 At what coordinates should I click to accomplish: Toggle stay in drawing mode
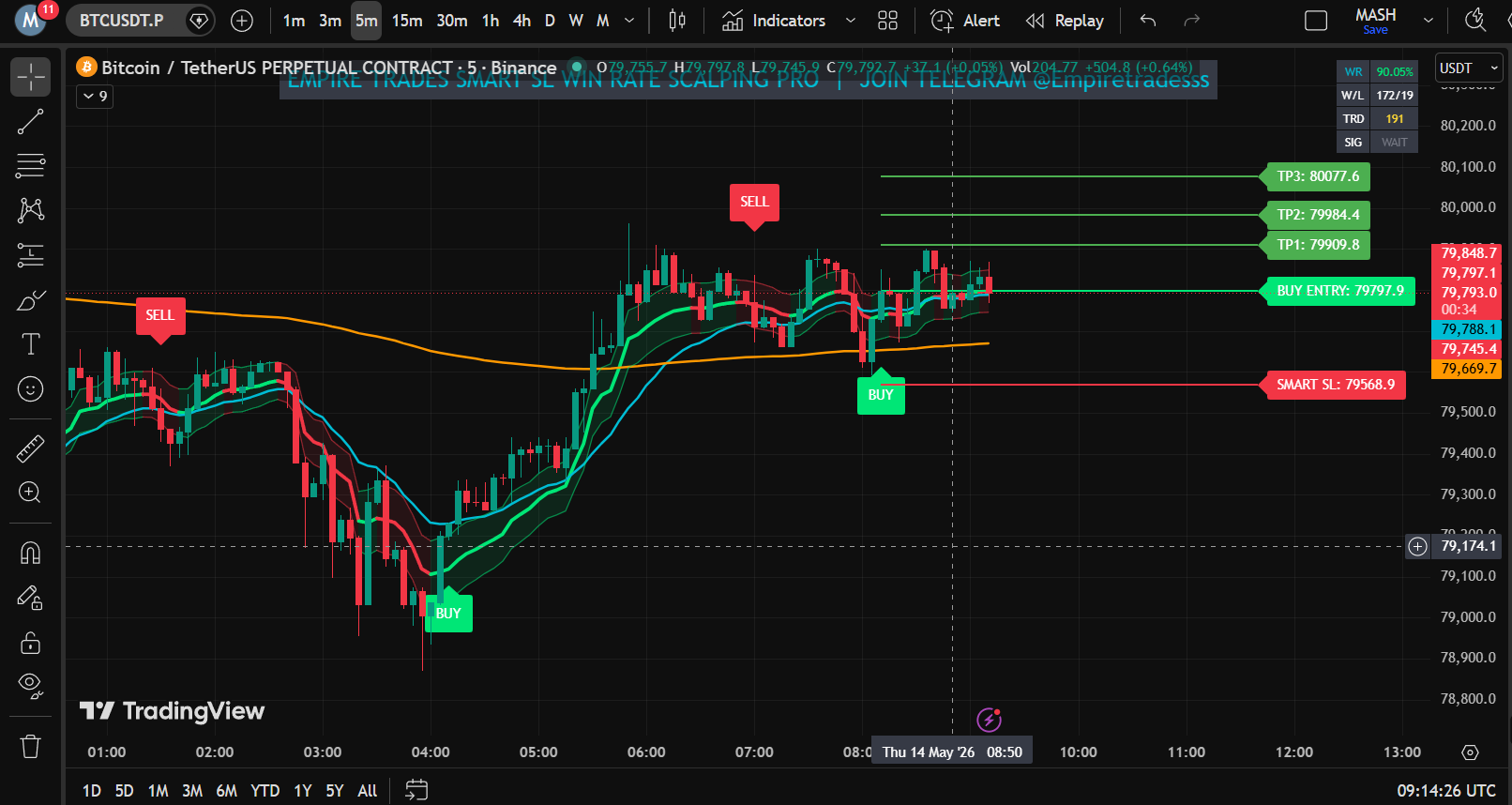coord(30,598)
